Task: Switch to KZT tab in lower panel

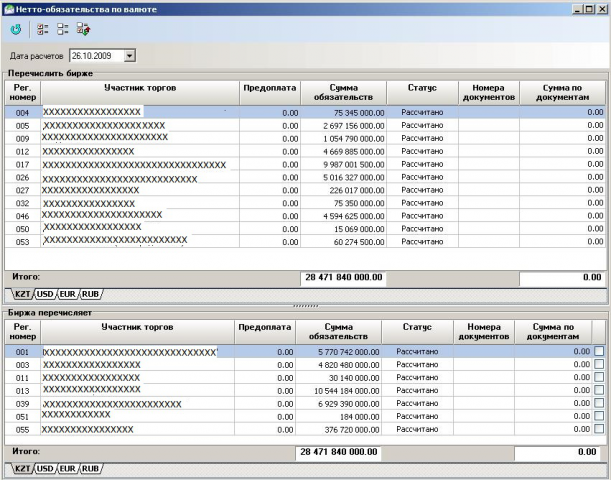Action: coord(23,469)
